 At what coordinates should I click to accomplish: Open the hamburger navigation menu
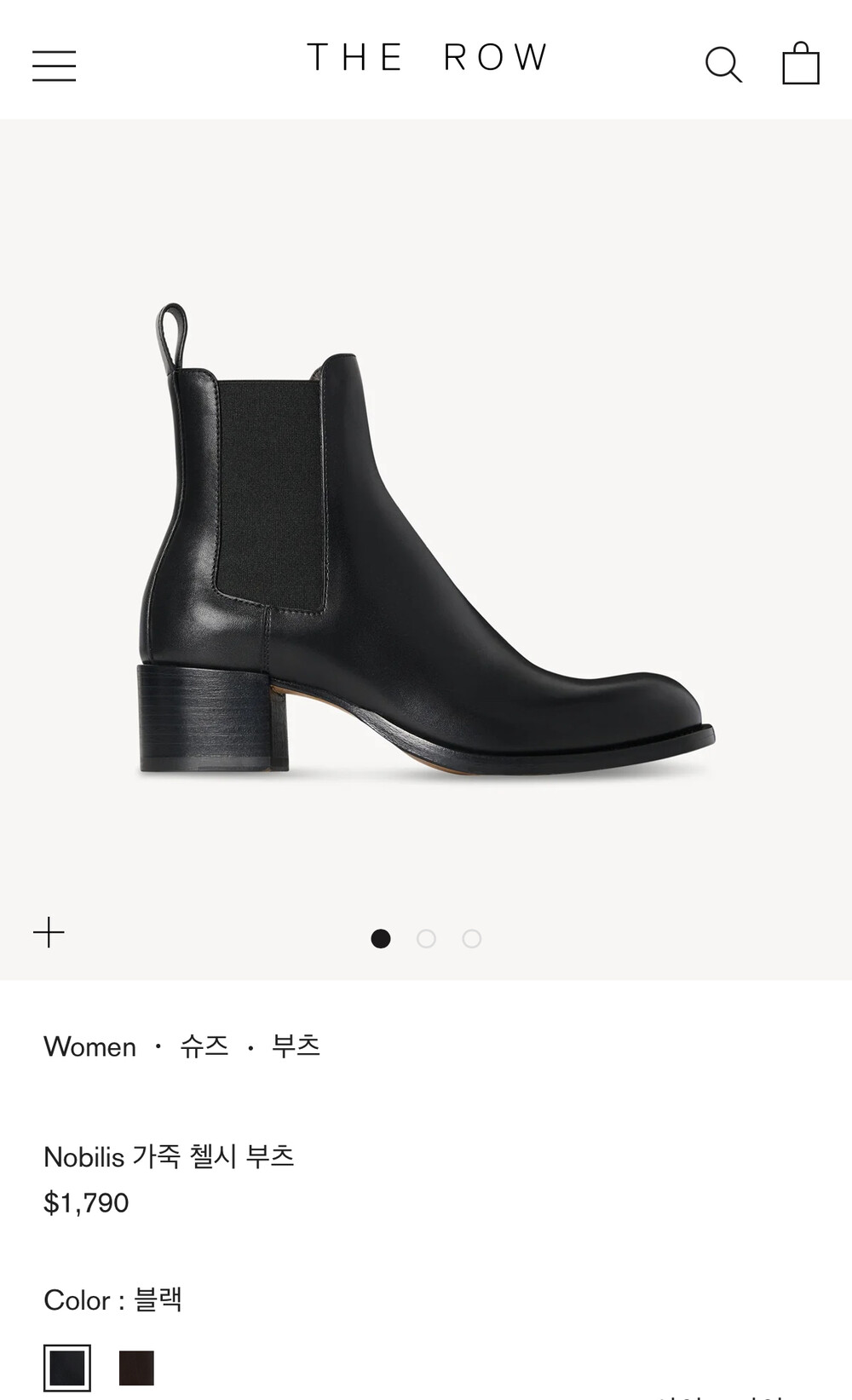coord(55,66)
